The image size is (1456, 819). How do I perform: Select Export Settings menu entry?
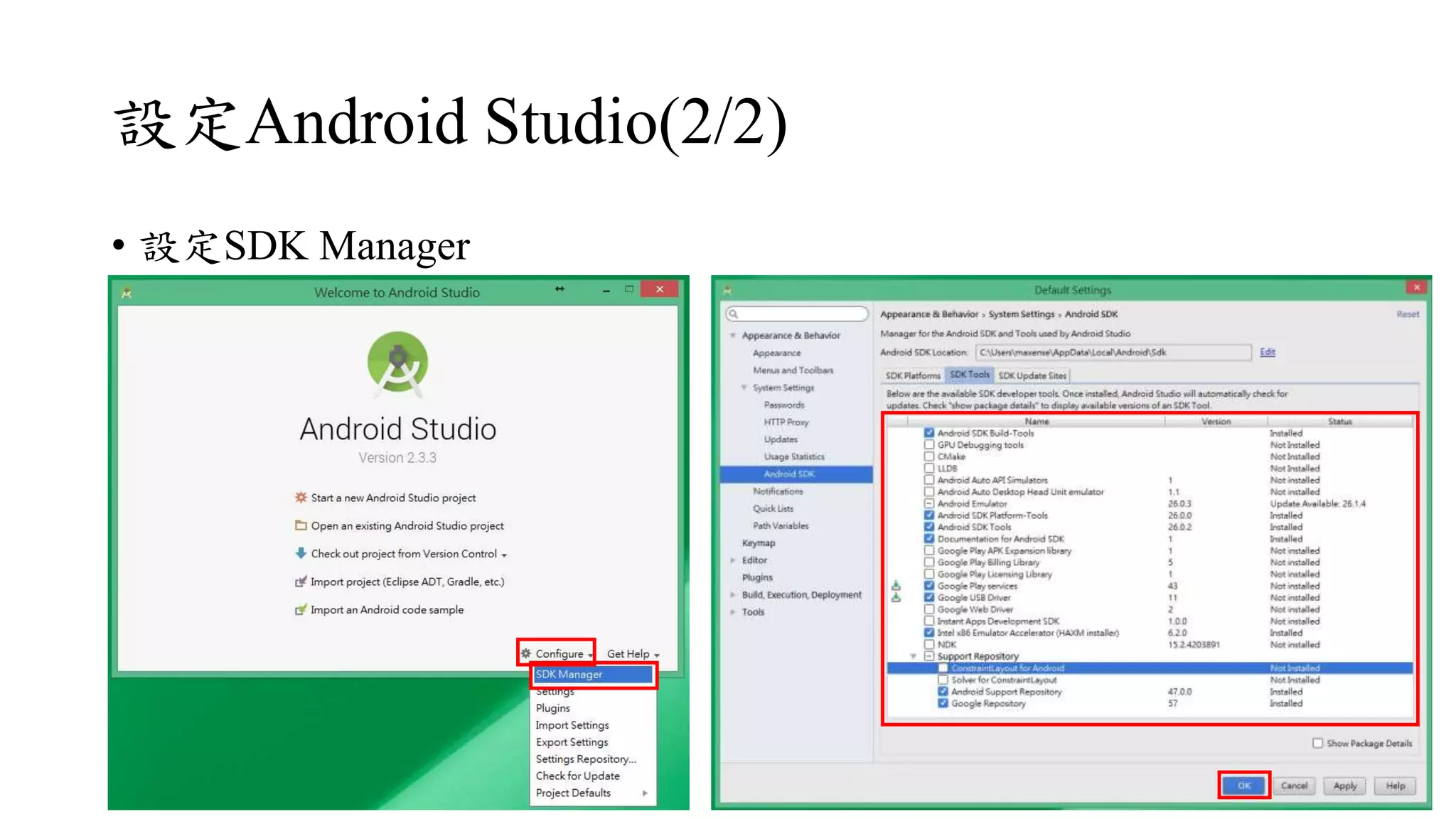[572, 742]
